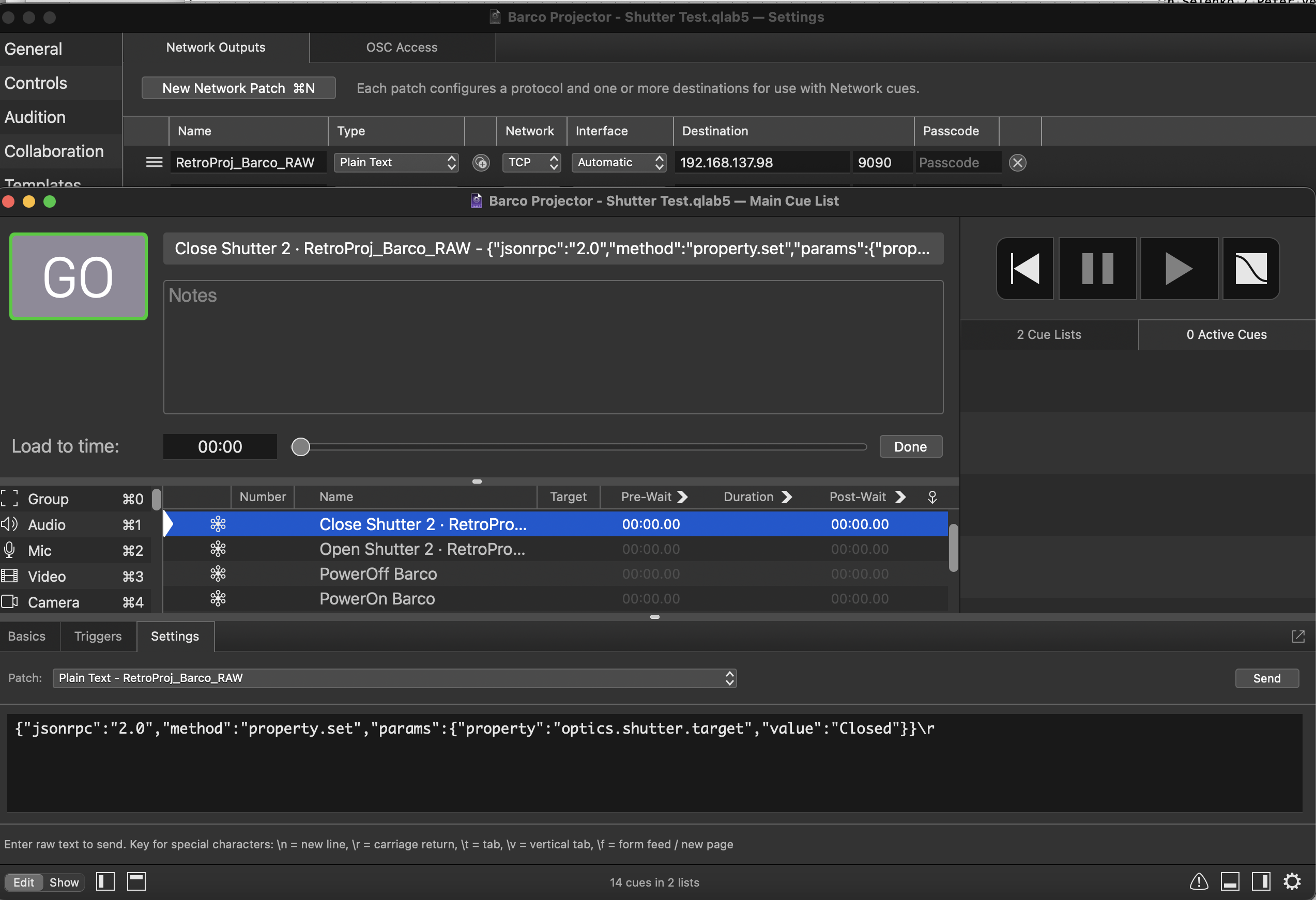
Task: Switch to Edit mode
Action: point(24,882)
